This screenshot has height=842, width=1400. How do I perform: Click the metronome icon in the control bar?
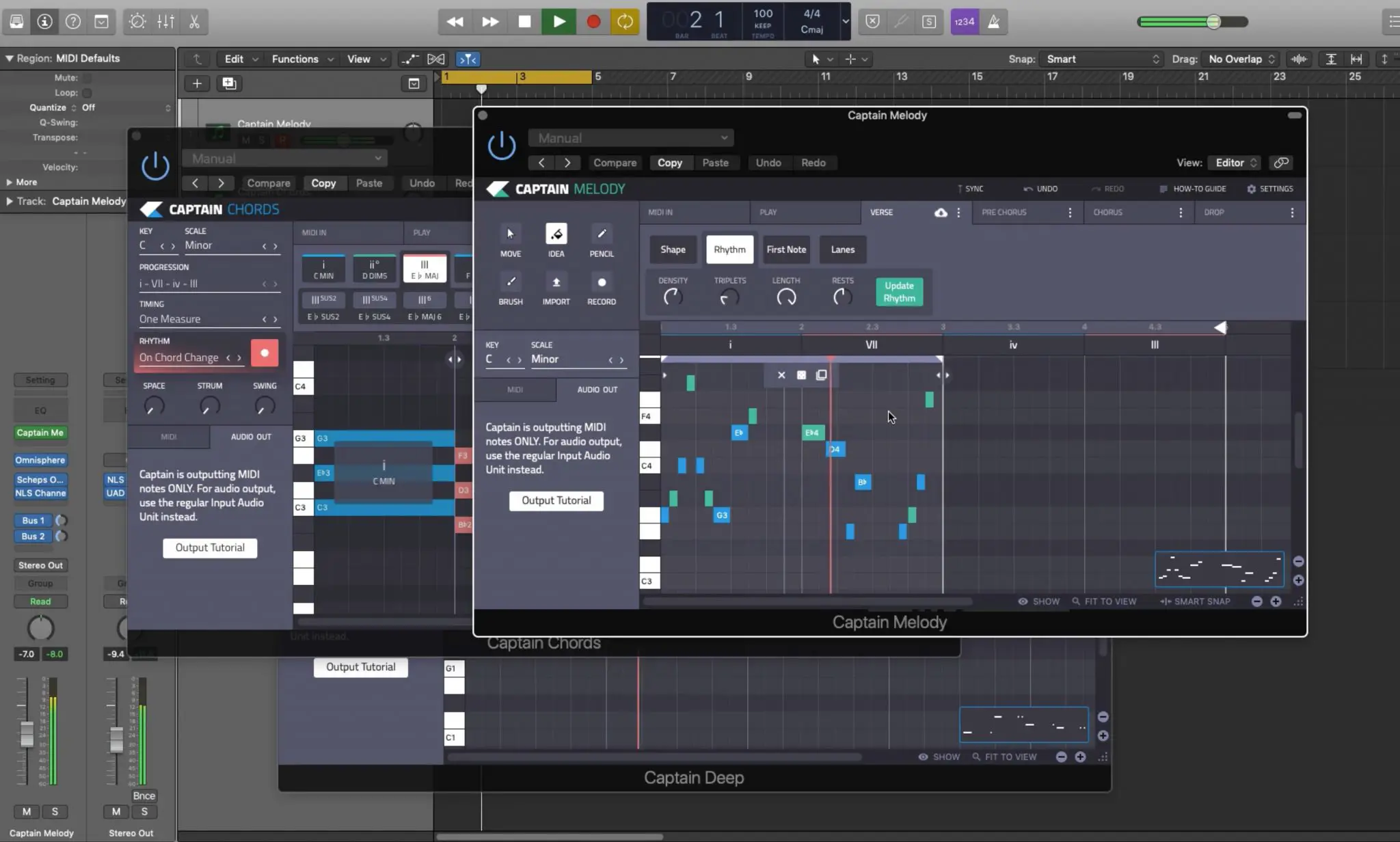(993, 21)
